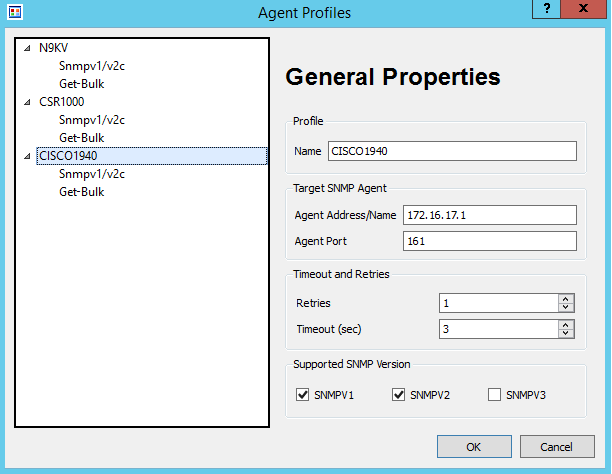Image resolution: width=612 pixels, height=474 pixels.
Task: Select the CSR1000 profile
Action: coord(62,102)
